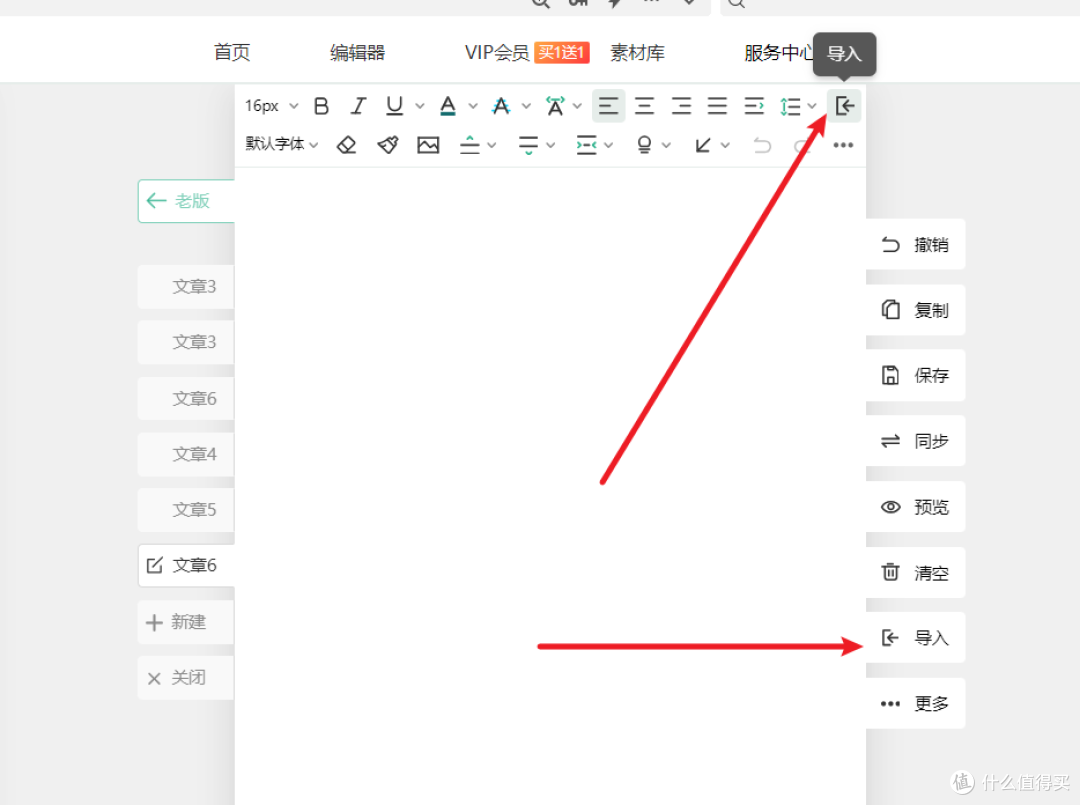Click the eraser clear-format icon
Screen dimensions: 1080x805
(346, 145)
